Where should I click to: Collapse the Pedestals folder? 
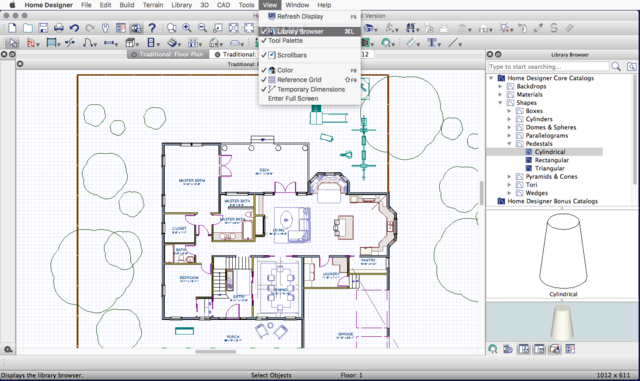[x=509, y=143]
